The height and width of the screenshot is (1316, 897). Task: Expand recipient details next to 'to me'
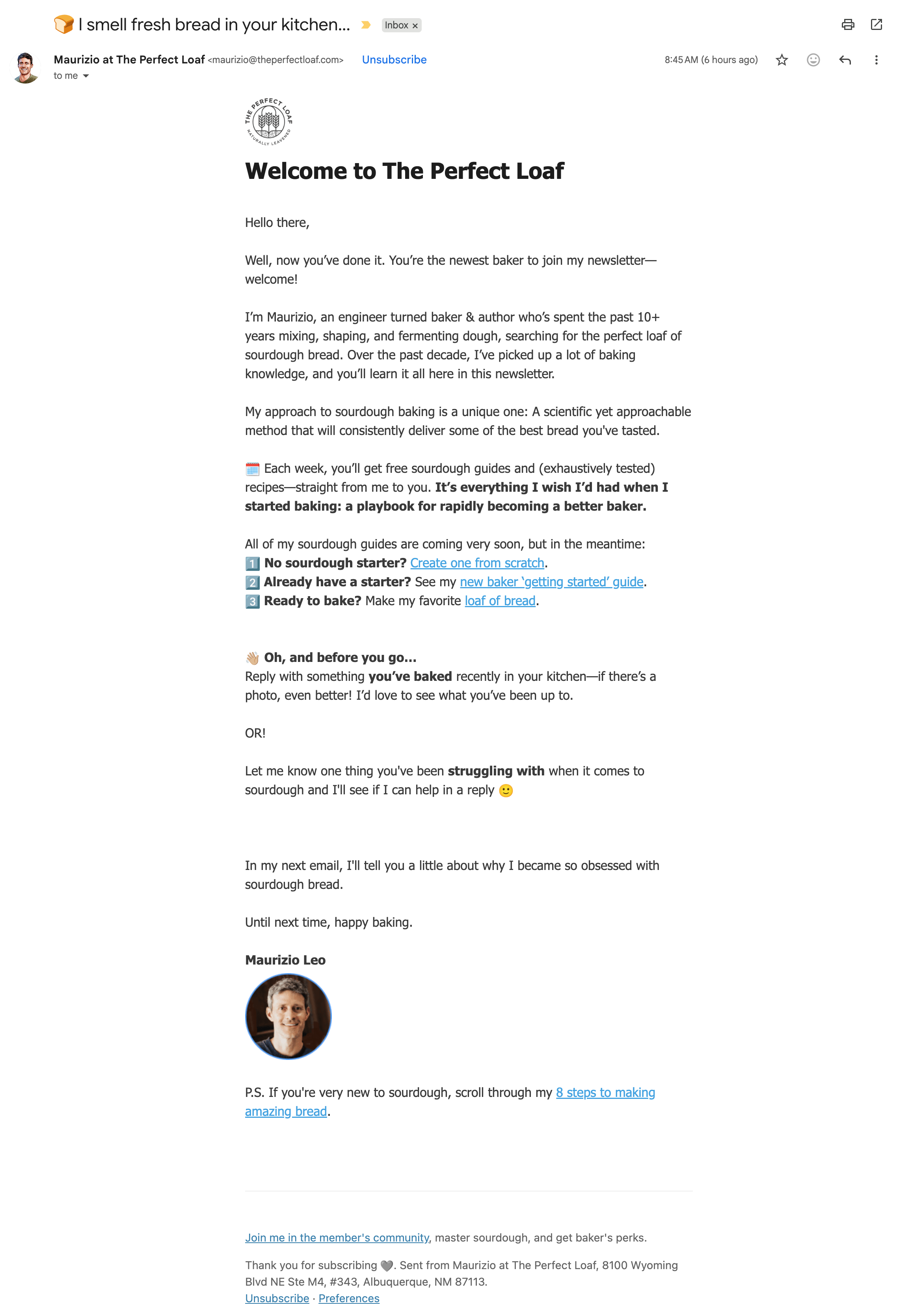point(86,76)
